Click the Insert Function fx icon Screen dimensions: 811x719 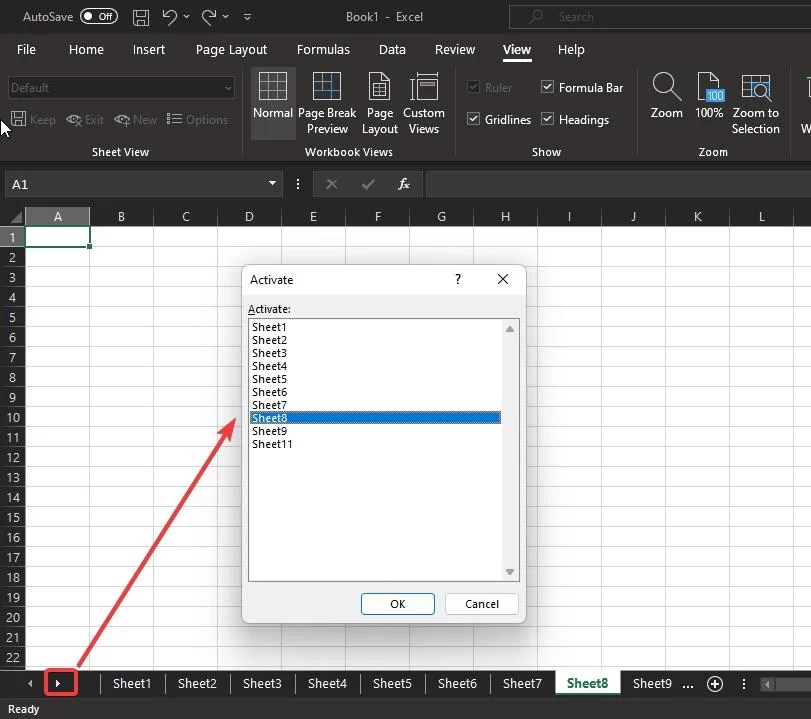pos(404,184)
